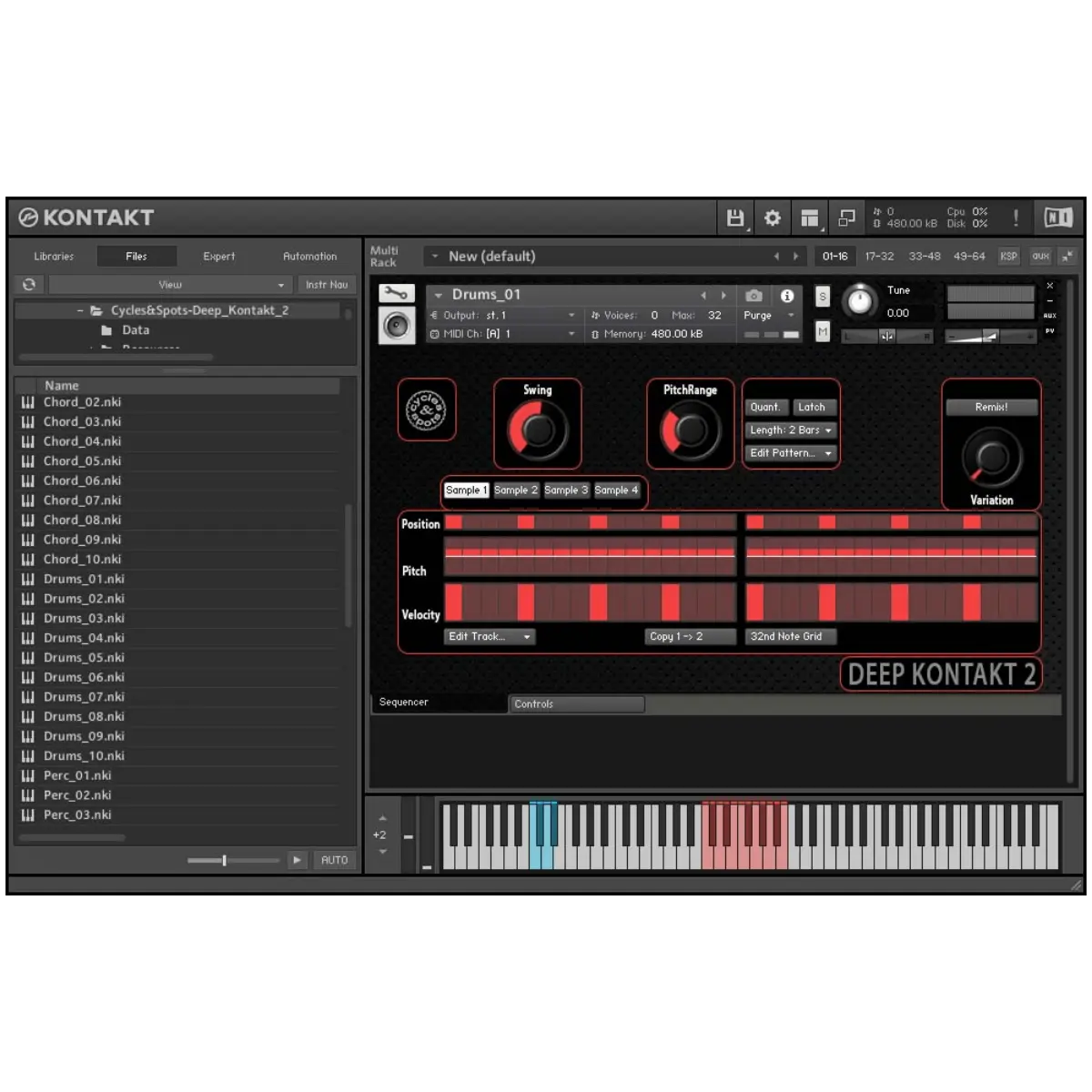Screen dimensions: 1092x1092
Task: Open Kontakt options gear icon
Action: (x=773, y=217)
